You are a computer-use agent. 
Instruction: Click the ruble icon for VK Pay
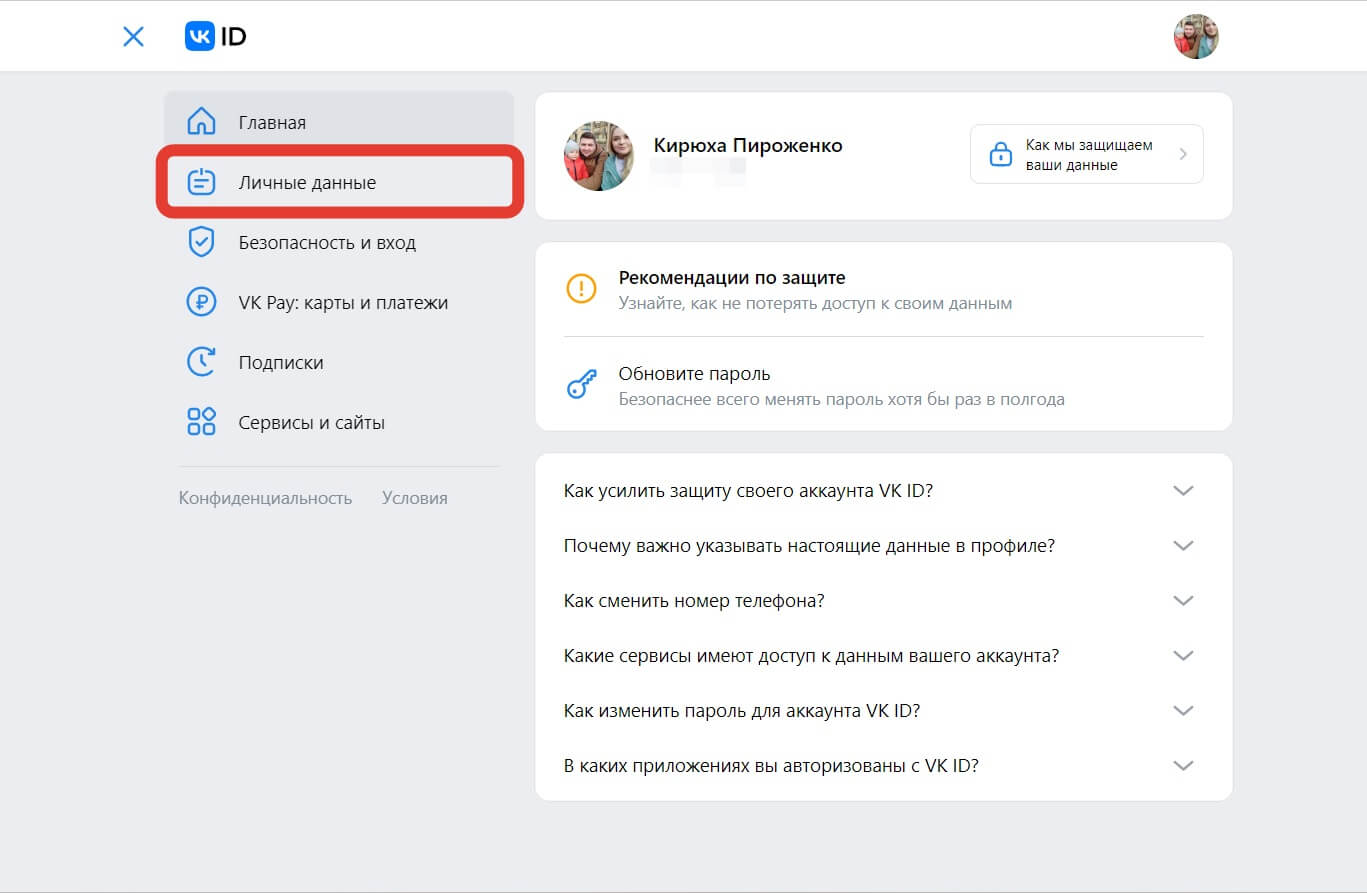click(201, 302)
